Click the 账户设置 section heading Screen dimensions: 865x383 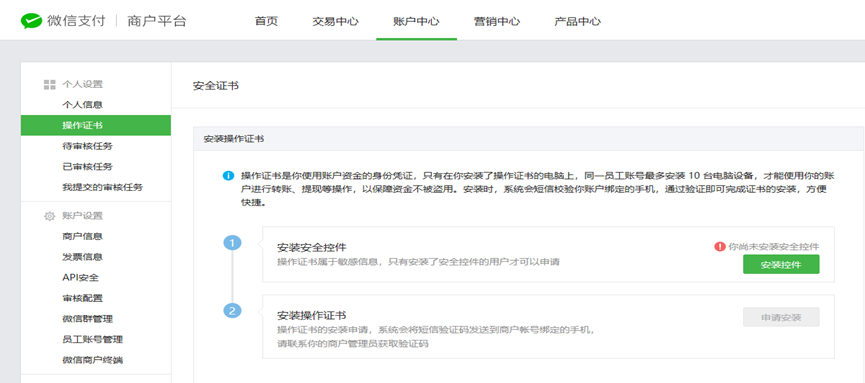tap(83, 216)
